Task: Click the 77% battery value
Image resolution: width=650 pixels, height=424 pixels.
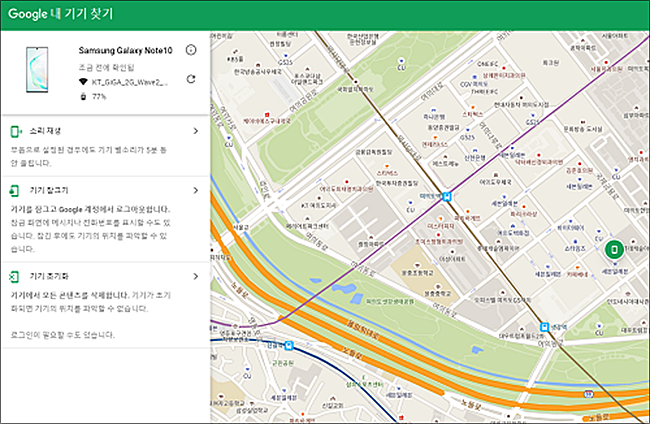Action: (x=99, y=97)
